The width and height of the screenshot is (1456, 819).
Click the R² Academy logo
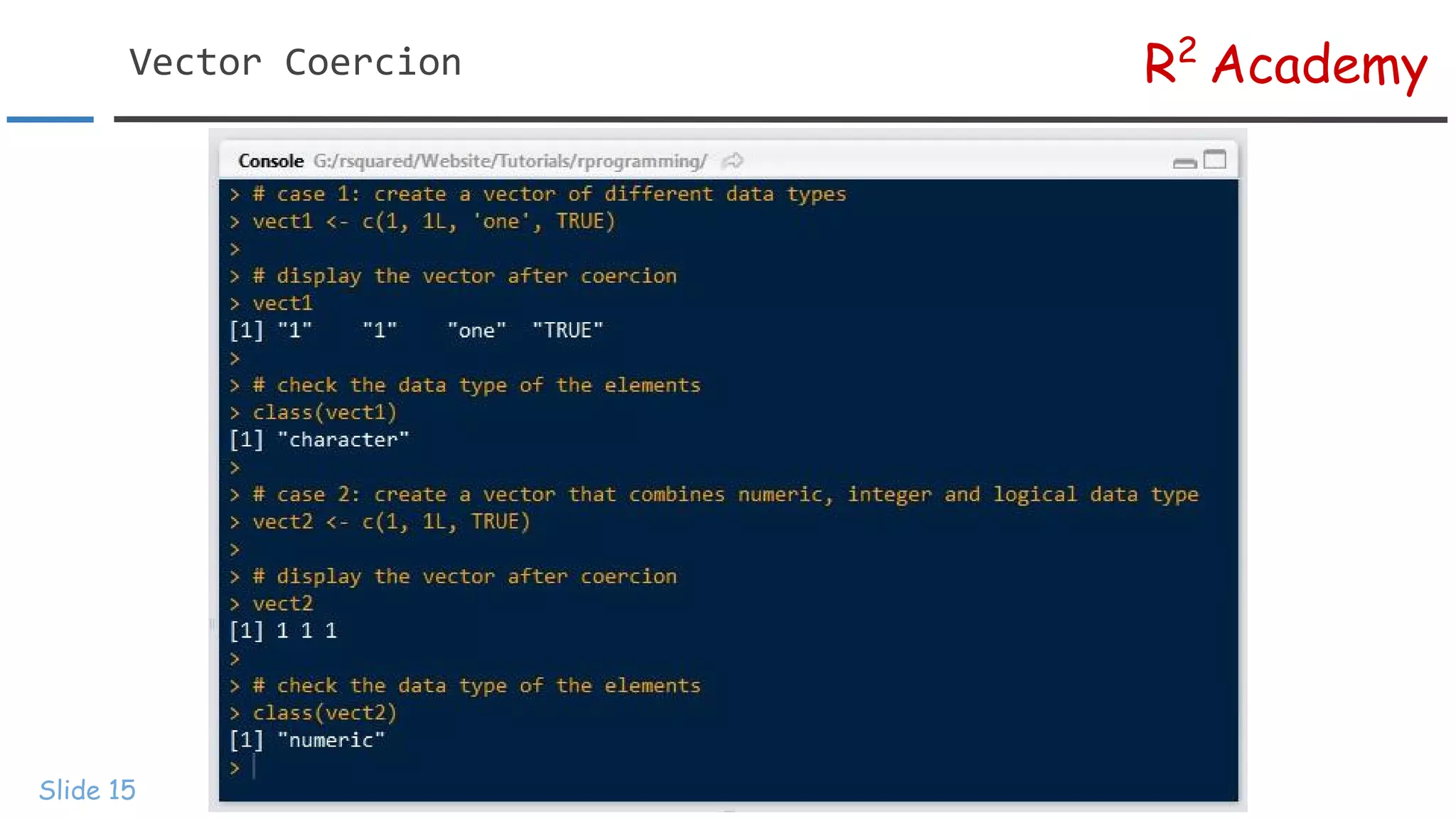[1285, 64]
